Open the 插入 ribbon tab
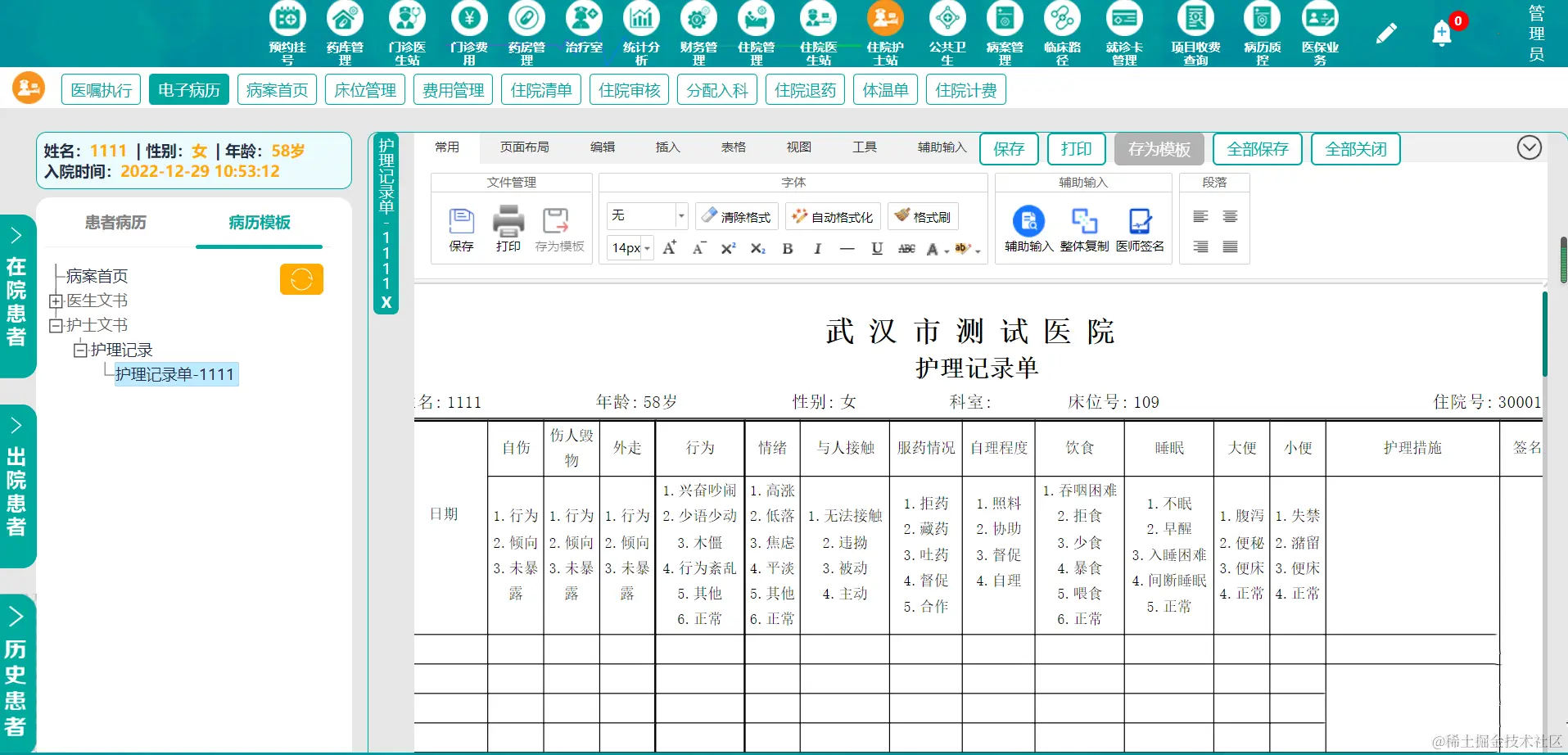 668,147
